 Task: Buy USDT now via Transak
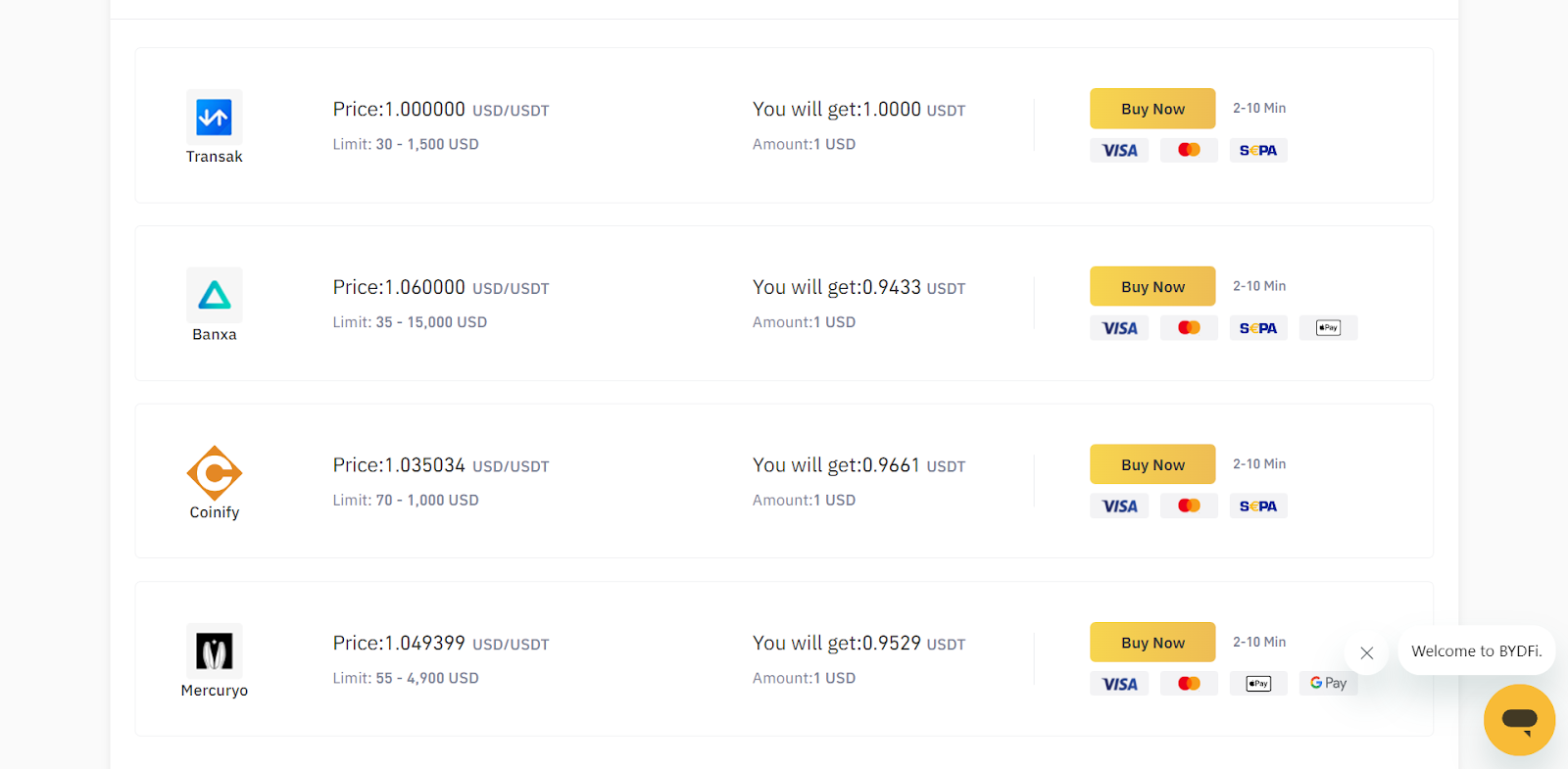tap(1152, 109)
